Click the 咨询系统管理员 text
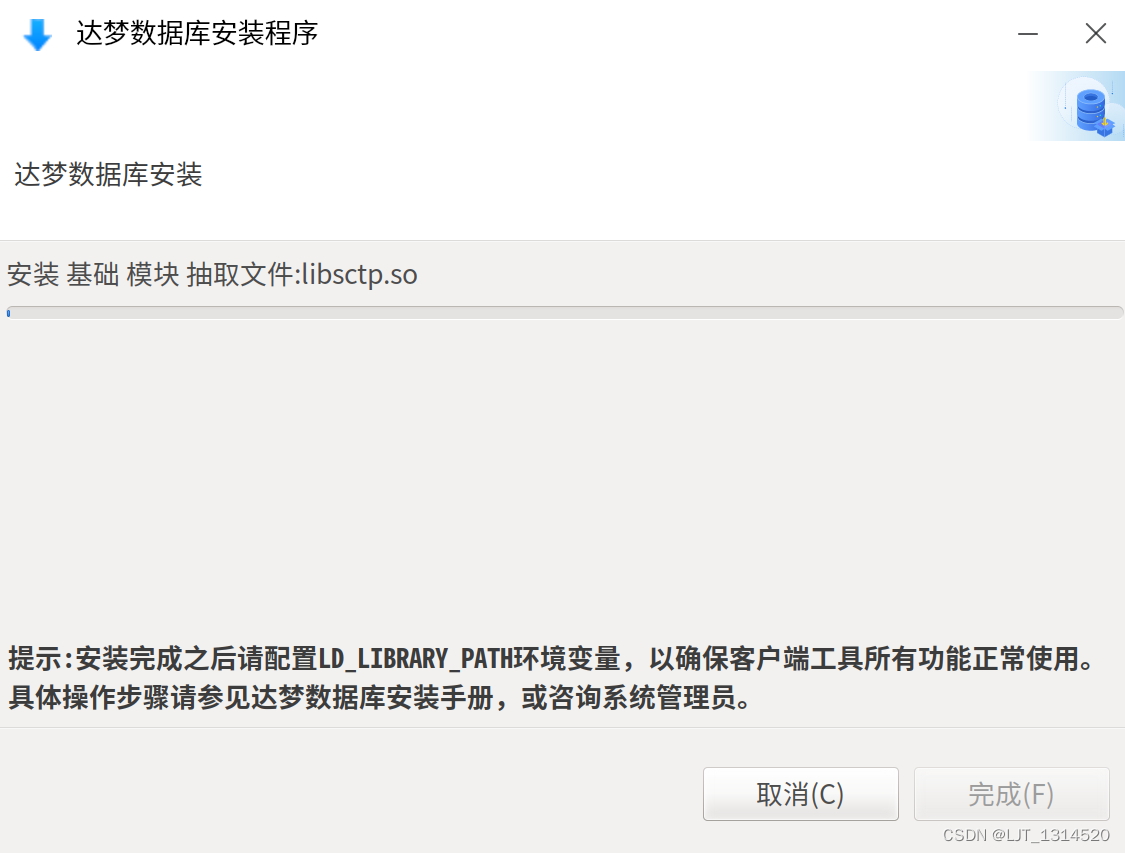The width and height of the screenshot is (1125, 853). 643,697
